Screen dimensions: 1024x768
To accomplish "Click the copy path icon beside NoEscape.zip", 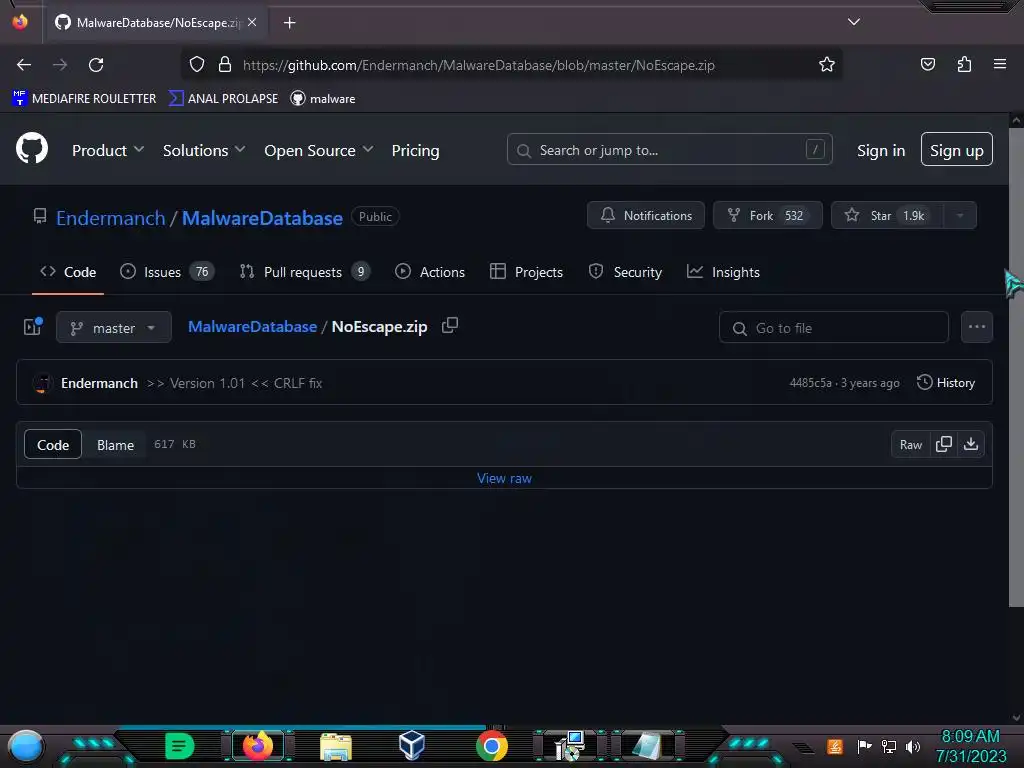I will coord(450,325).
